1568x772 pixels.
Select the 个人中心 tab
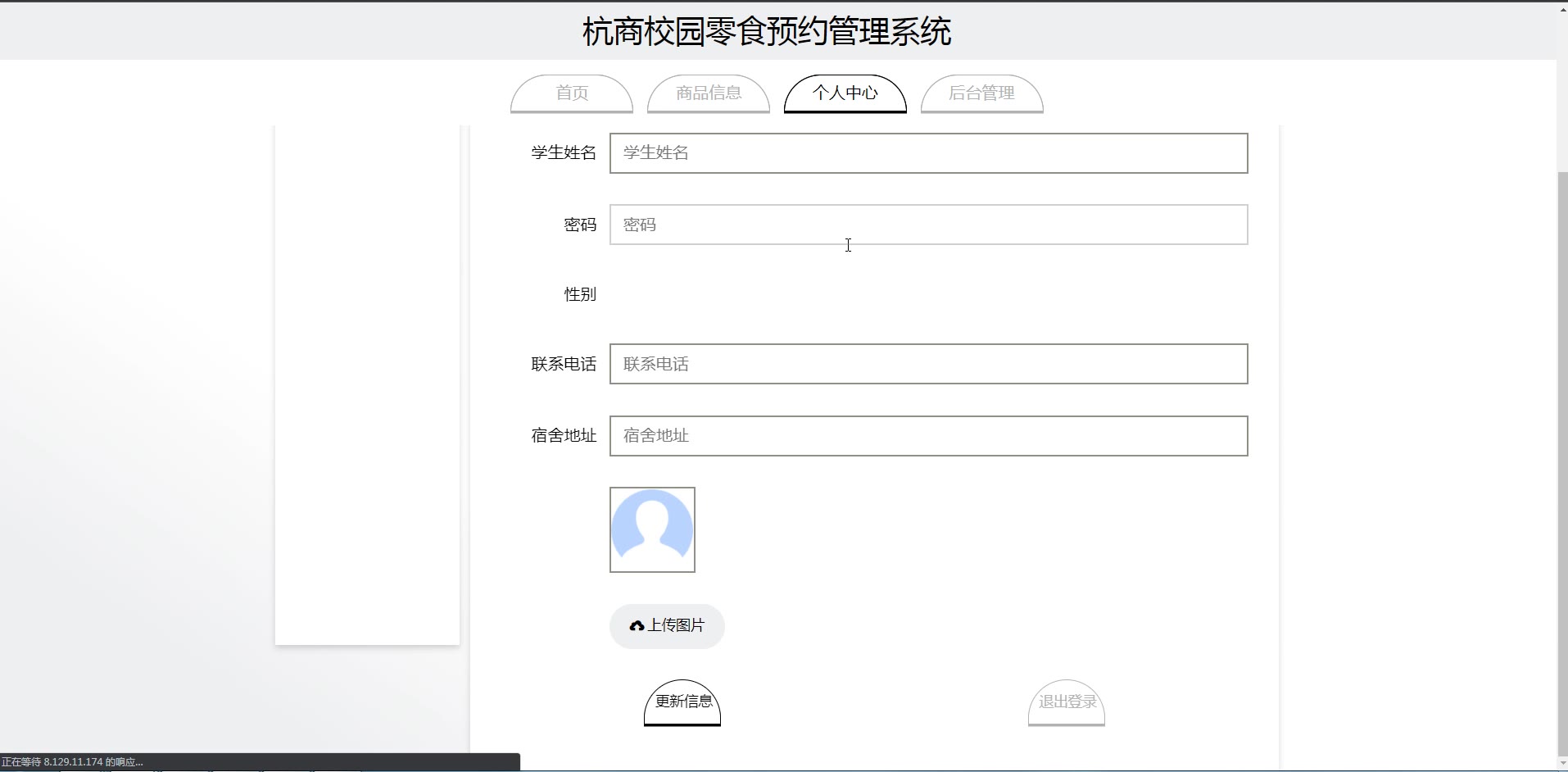[x=845, y=93]
